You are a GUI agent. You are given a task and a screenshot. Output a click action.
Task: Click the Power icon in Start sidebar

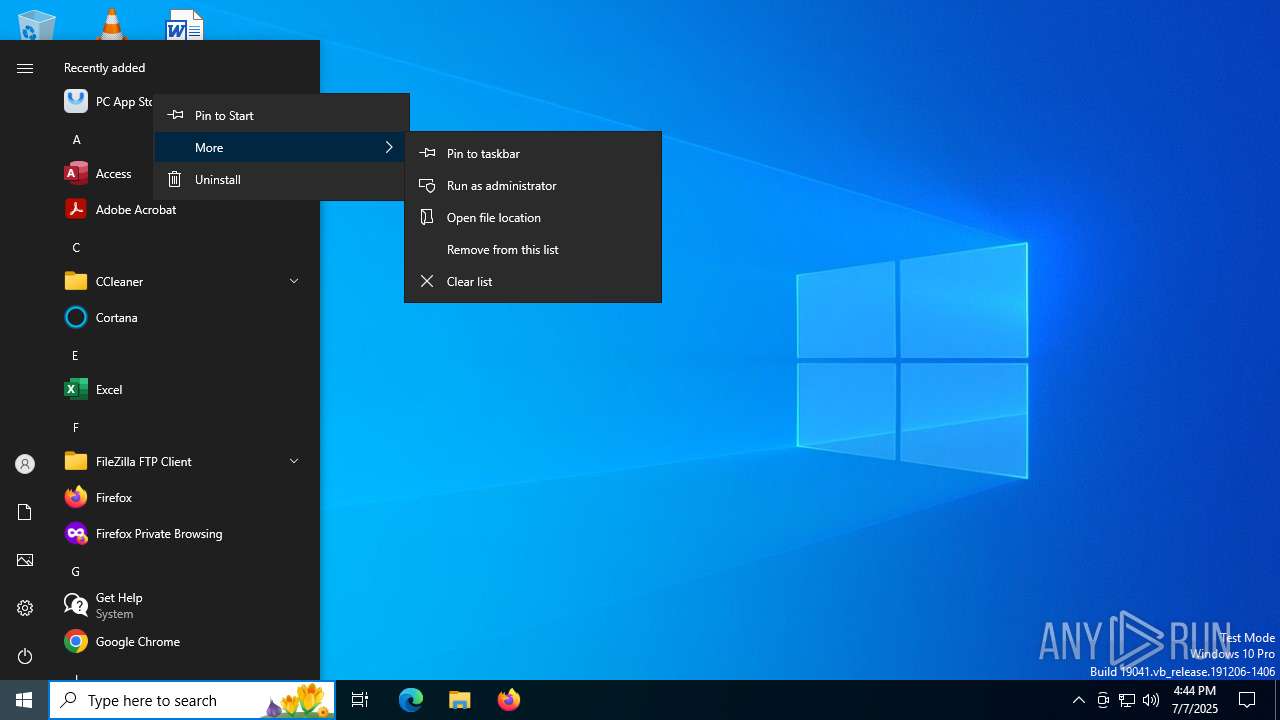[x=25, y=656]
